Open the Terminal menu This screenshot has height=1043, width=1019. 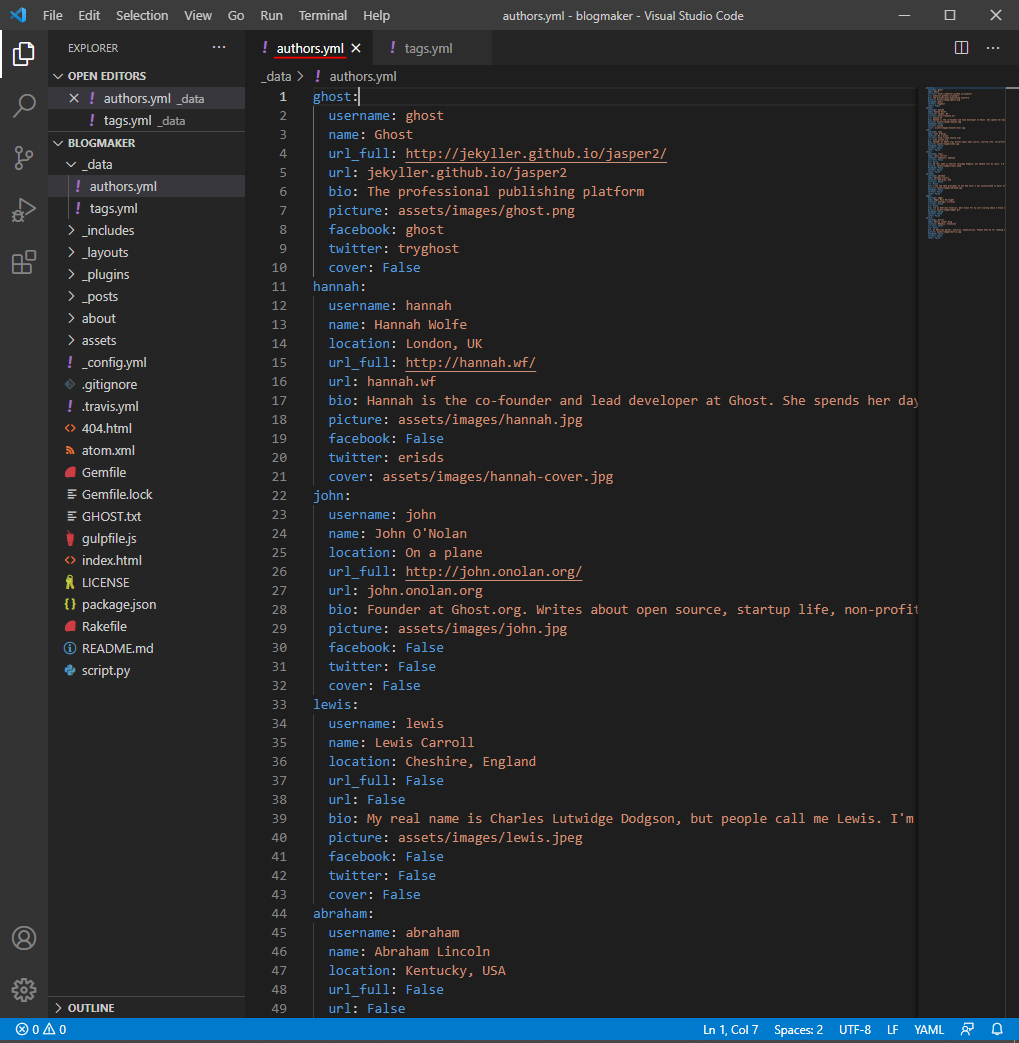tap(323, 15)
